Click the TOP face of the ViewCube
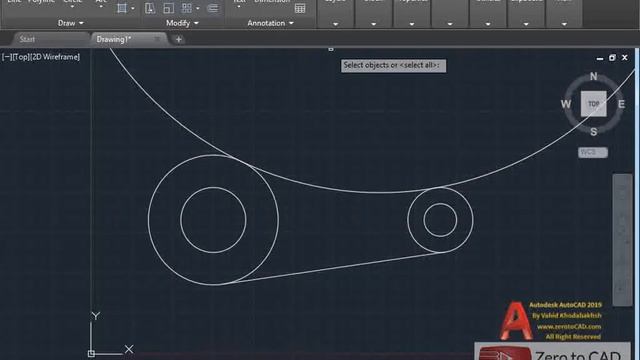 (593, 104)
